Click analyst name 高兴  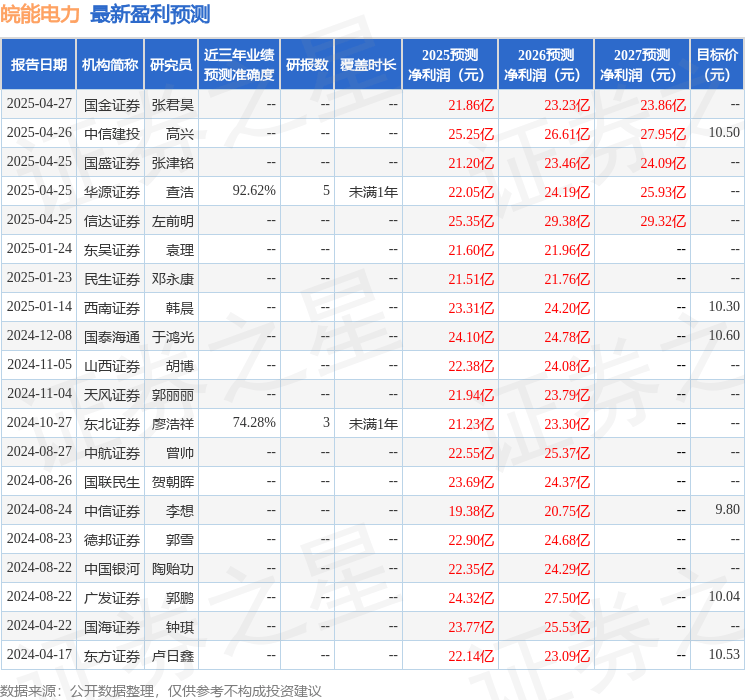click(180, 134)
